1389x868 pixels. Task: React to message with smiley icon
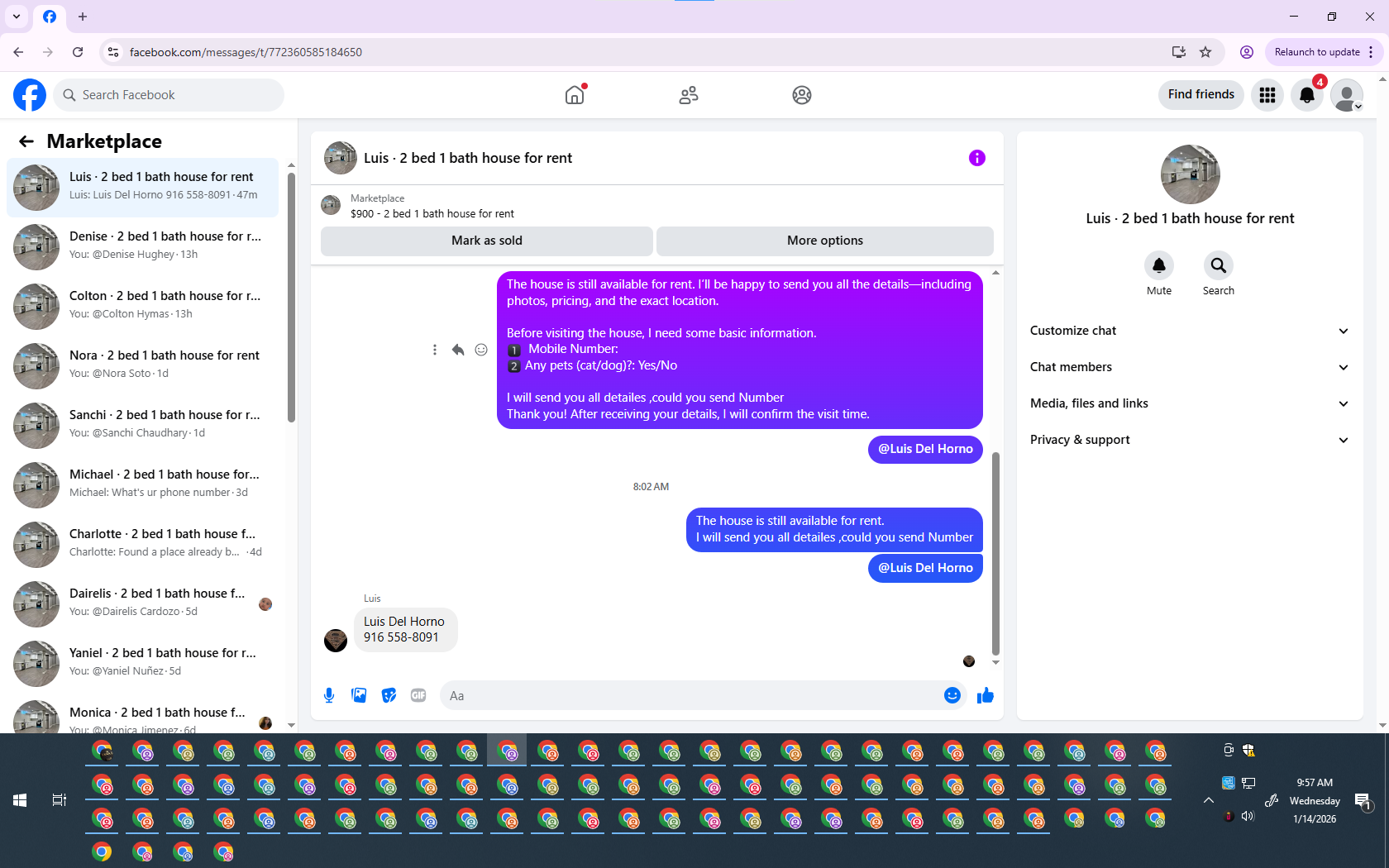click(x=481, y=350)
